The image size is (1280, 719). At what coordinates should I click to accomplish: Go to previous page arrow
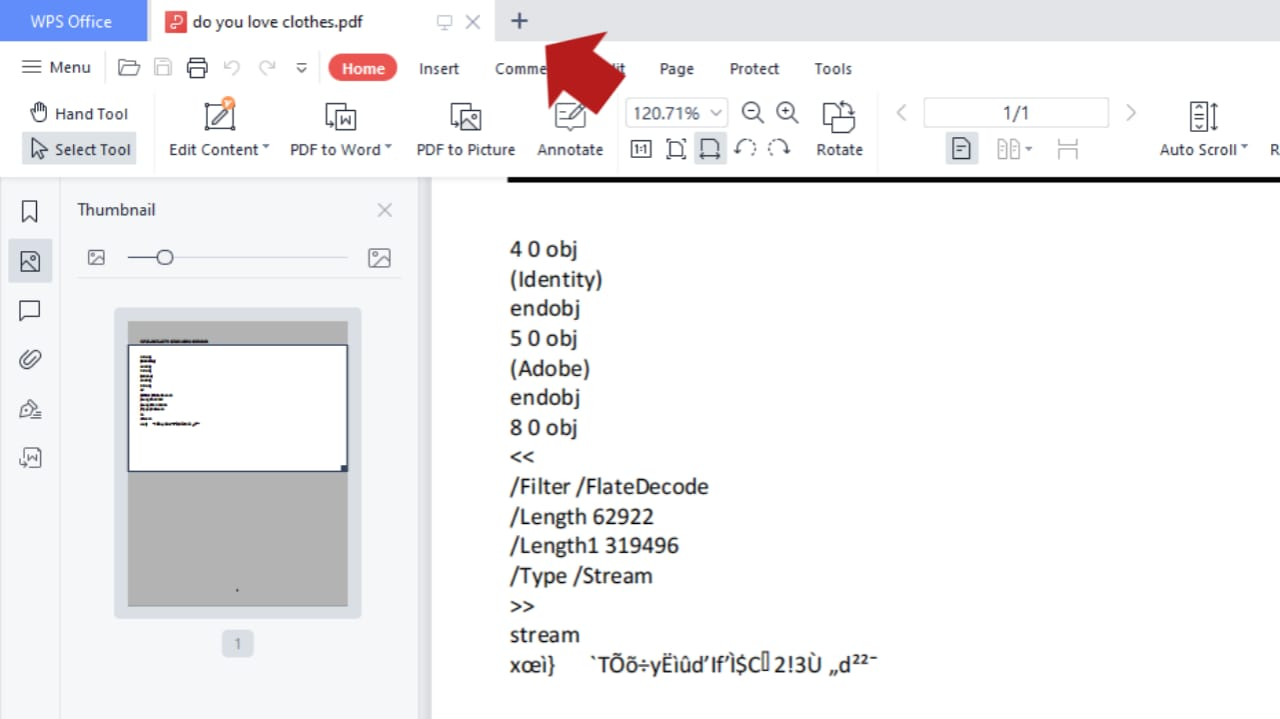(x=901, y=113)
